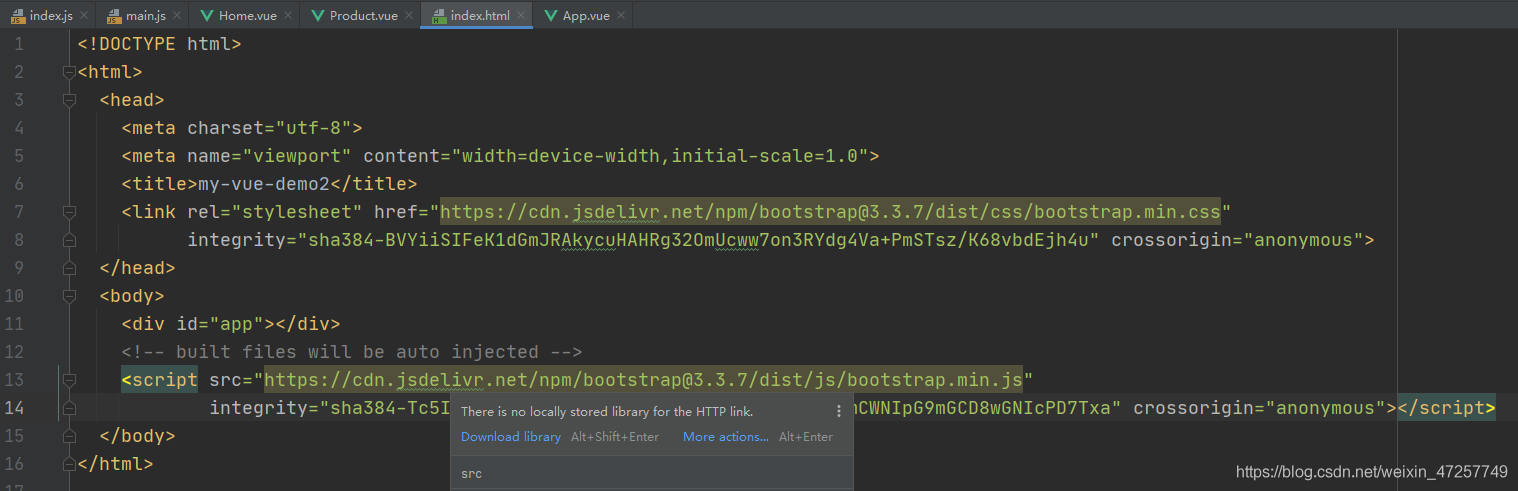
Task: Click the div id="app" element
Action: (x=231, y=324)
